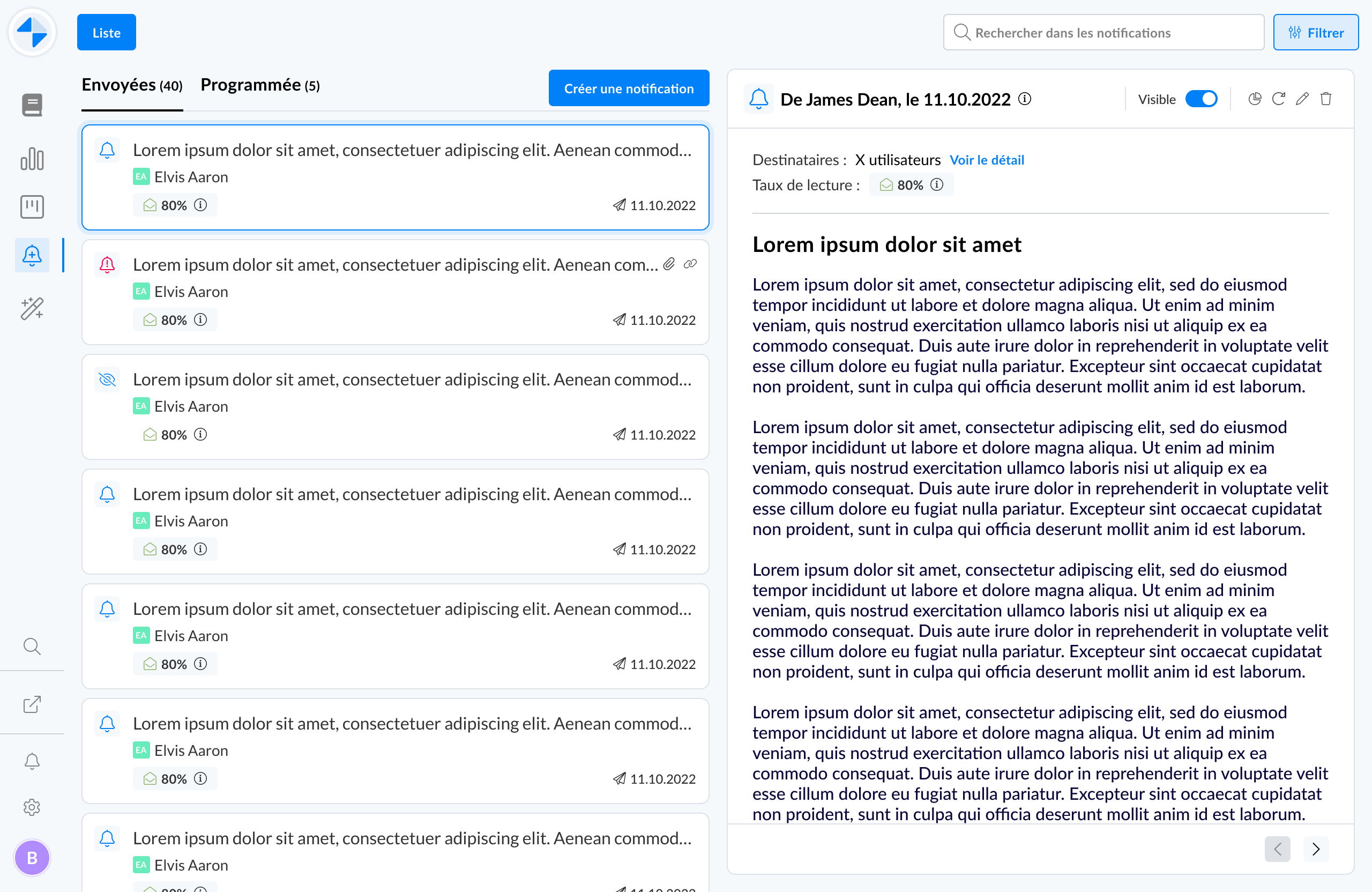
Task: Open the statistics pie chart icon
Action: pyautogui.click(x=1255, y=99)
